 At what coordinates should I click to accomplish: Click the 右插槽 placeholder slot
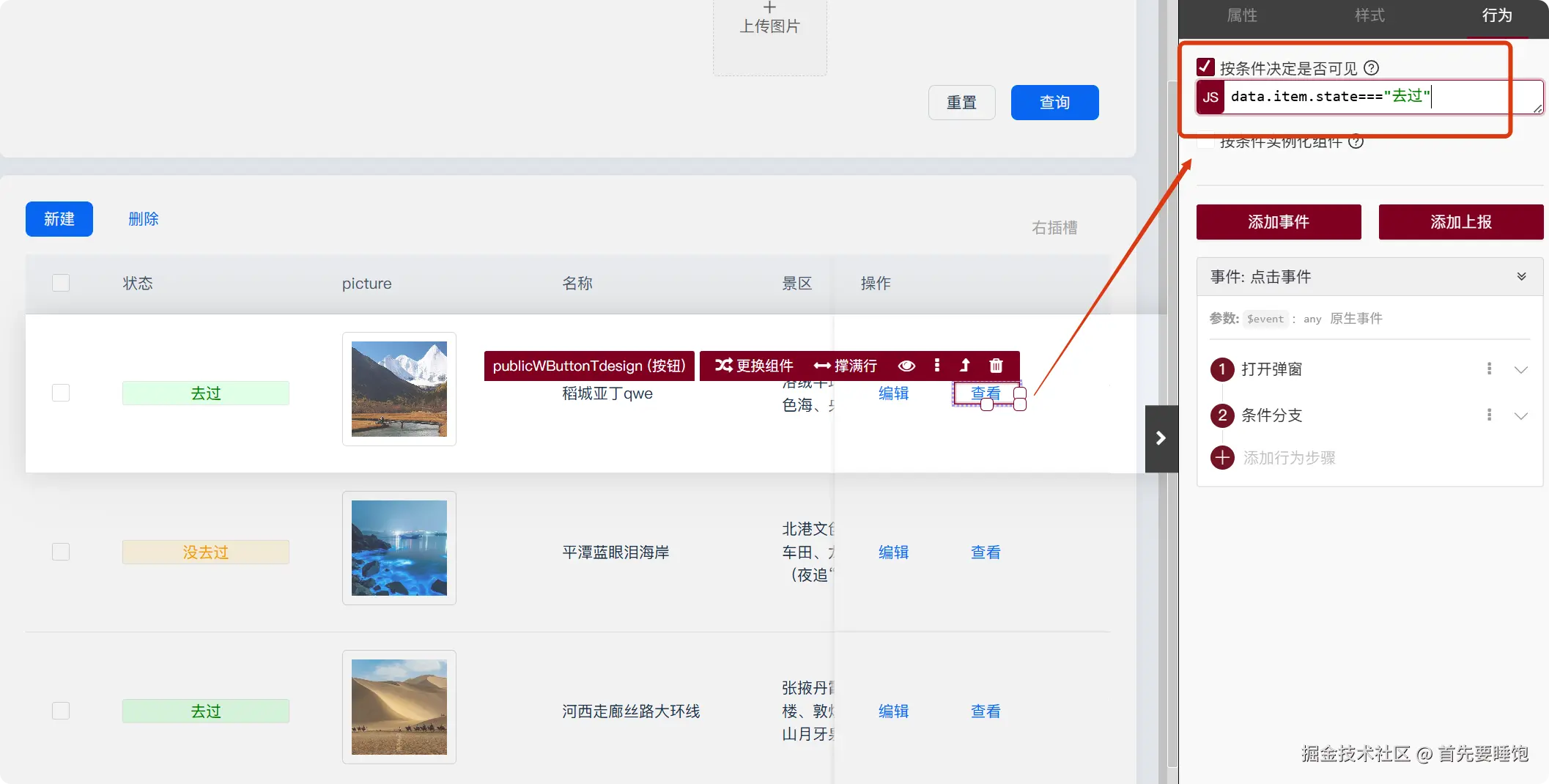(x=1054, y=228)
